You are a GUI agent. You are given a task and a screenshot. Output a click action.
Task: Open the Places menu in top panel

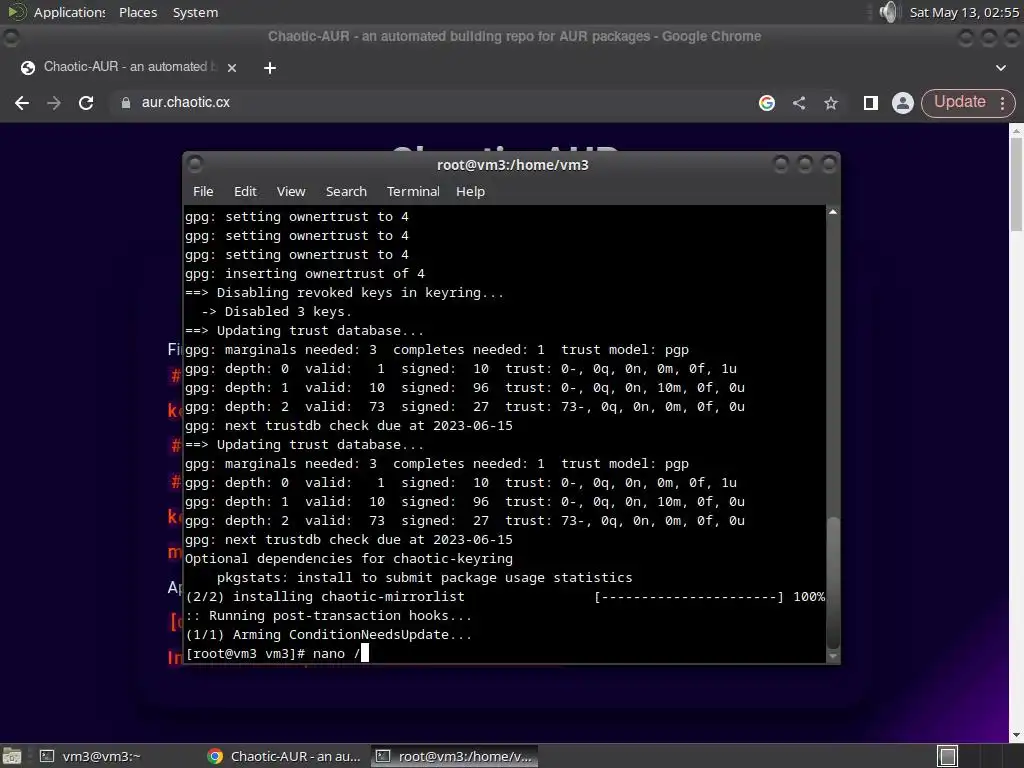tap(138, 12)
